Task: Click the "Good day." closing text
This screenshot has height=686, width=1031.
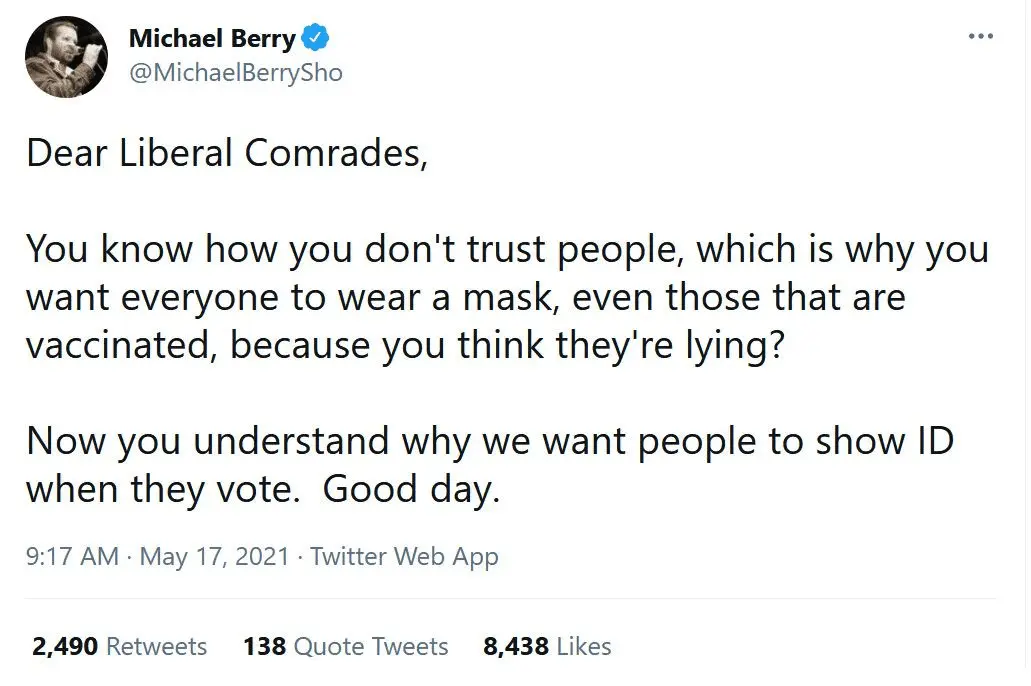Action: tap(411, 490)
